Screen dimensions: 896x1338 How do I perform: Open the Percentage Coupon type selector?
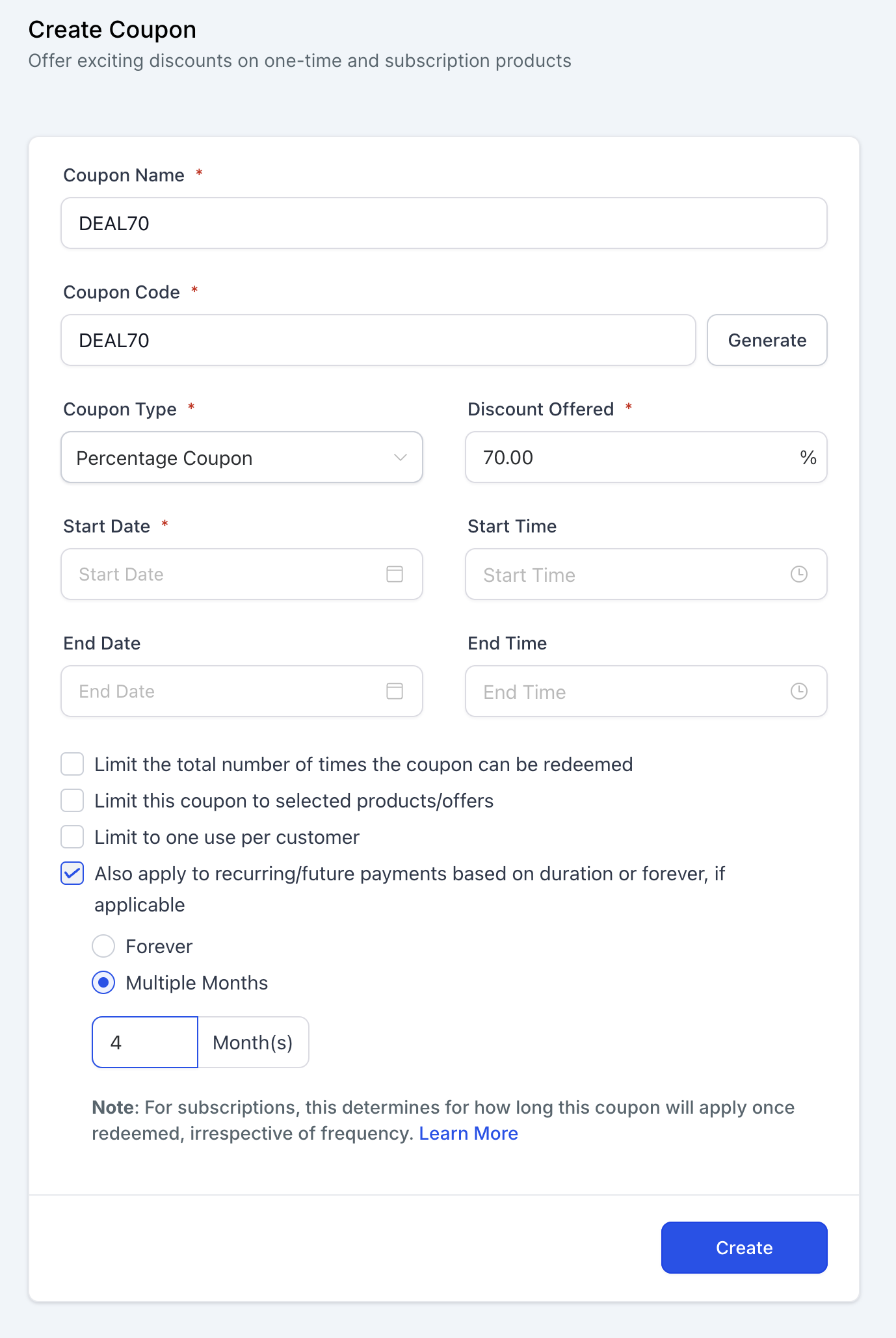tap(228, 458)
